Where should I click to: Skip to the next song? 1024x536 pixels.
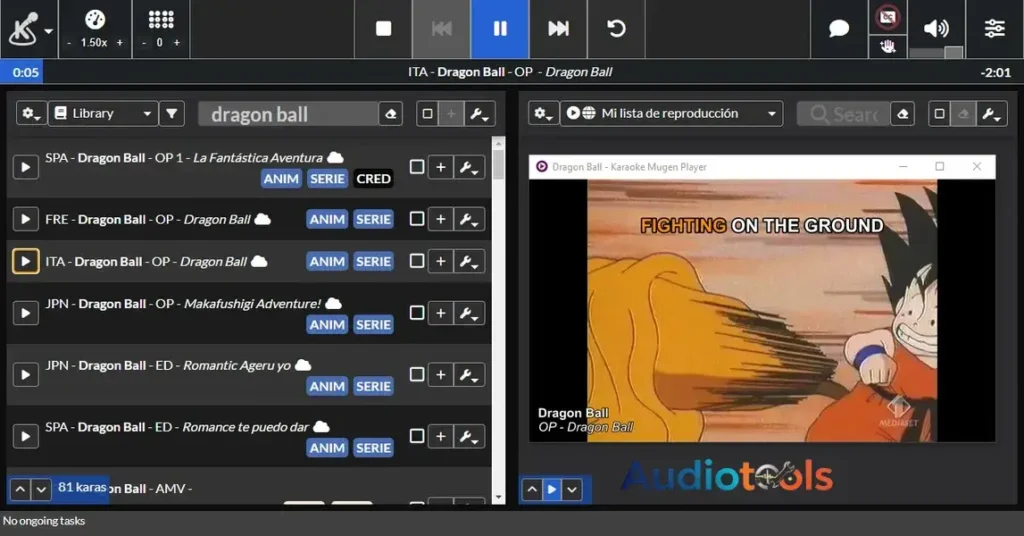pos(558,29)
